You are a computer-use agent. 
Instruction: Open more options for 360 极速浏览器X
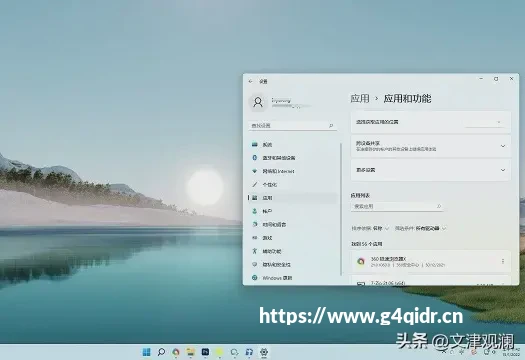pos(503,261)
